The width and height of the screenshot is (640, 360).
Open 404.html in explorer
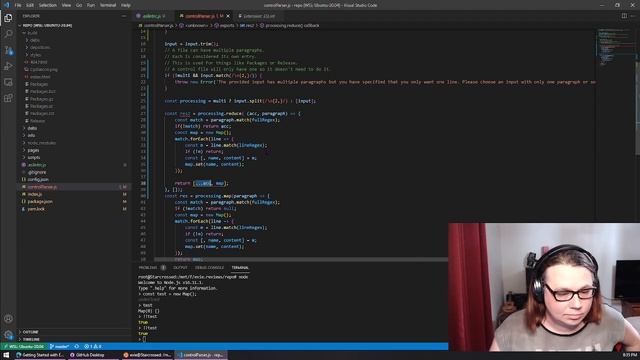point(38,62)
